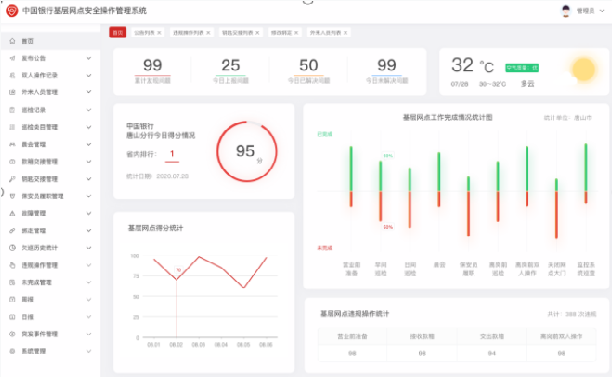612x377 pixels.
Task: Click the shield icon for 保安员履职管理
Action: click(x=12, y=196)
